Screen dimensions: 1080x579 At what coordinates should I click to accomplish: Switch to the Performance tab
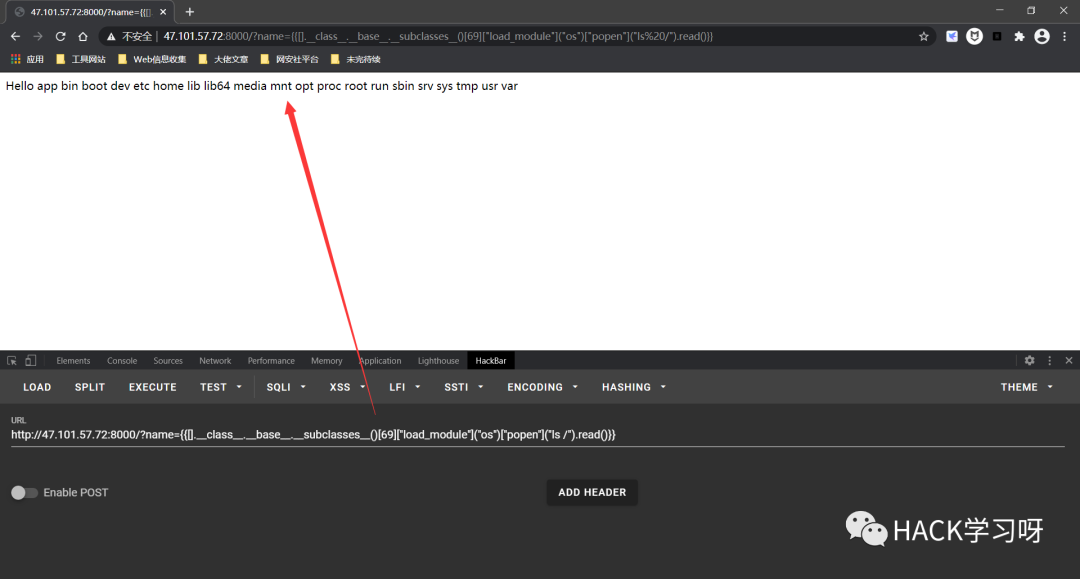[x=271, y=361]
